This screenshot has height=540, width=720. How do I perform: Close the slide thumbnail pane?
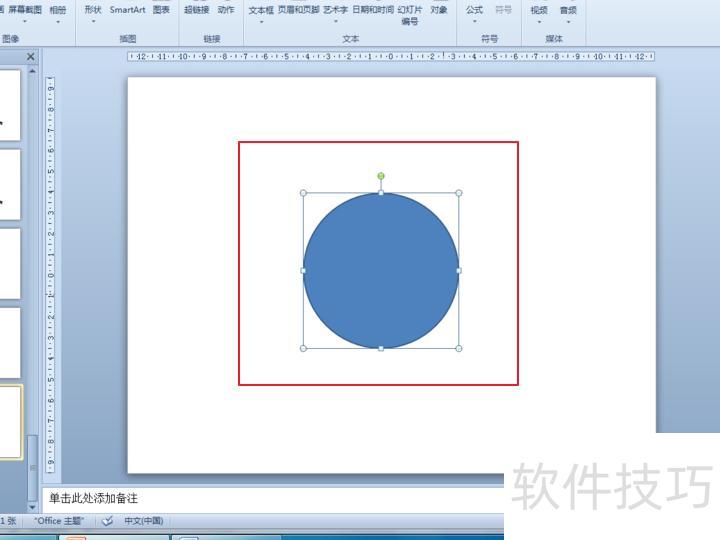(31, 56)
